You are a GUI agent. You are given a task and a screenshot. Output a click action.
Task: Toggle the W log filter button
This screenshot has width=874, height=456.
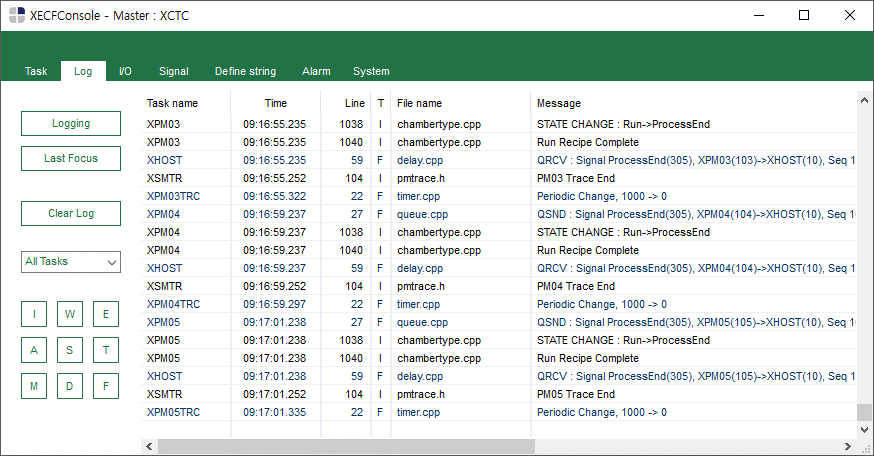(x=70, y=314)
